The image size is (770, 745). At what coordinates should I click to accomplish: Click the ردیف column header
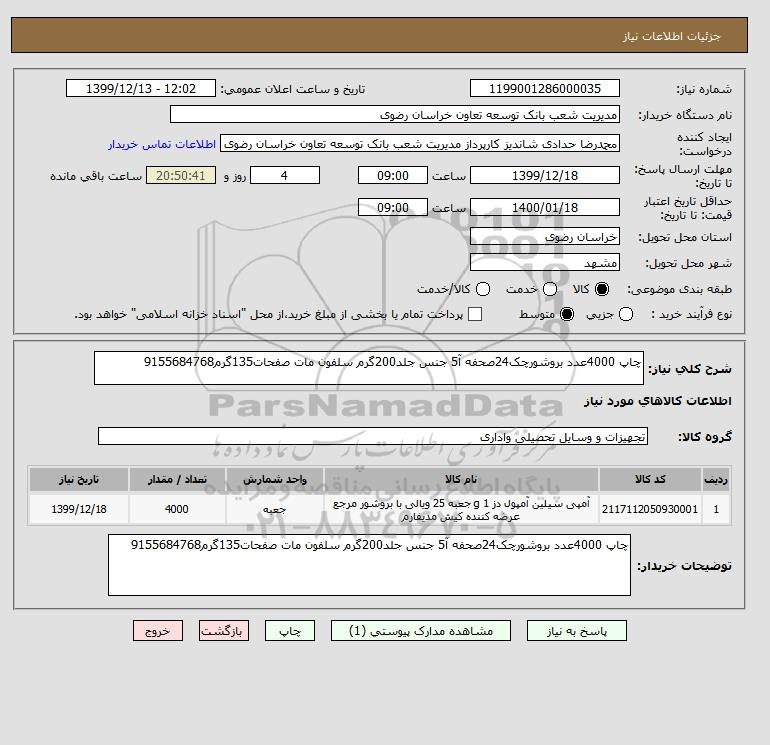tap(716, 479)
